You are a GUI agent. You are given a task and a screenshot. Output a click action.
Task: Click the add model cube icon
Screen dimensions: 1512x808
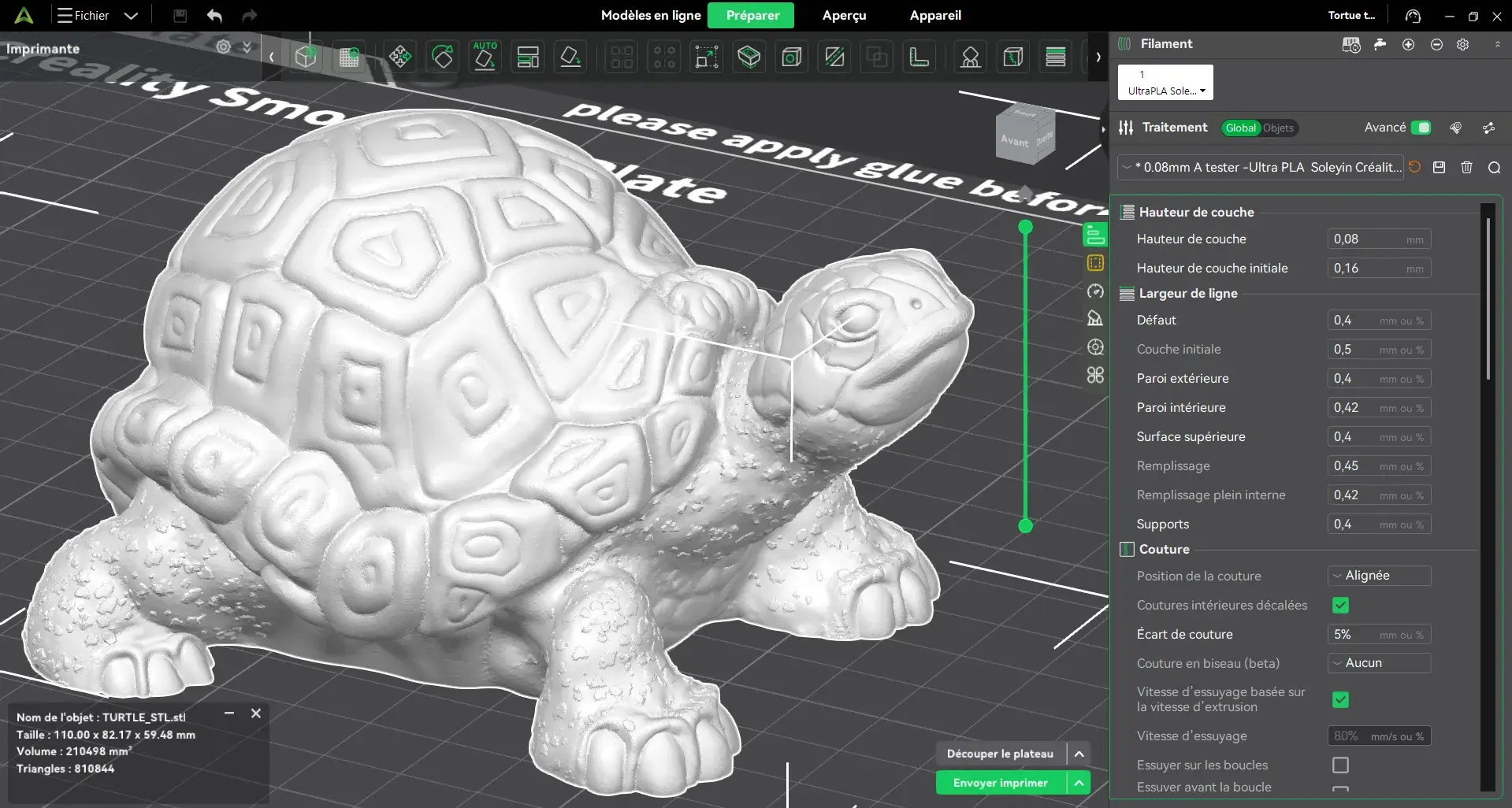point(306,57)
